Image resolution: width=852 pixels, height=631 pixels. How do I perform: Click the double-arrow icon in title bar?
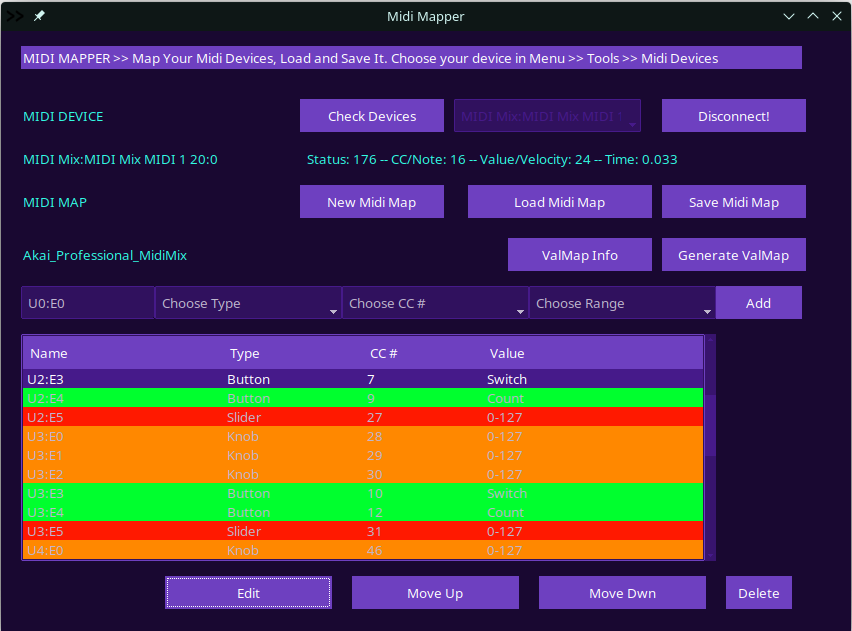tap(15, 16)
